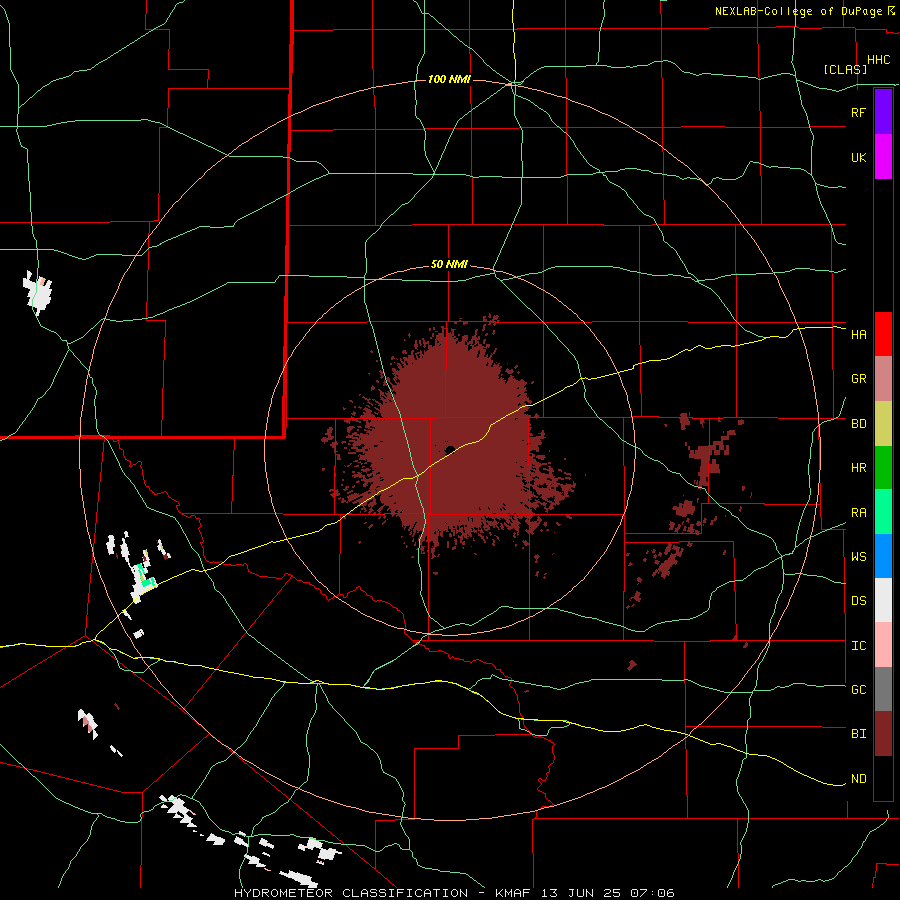
Task: Click the 'HYDROMETEOR CLASSIFICATION' title text
Action: click(350, 893)
